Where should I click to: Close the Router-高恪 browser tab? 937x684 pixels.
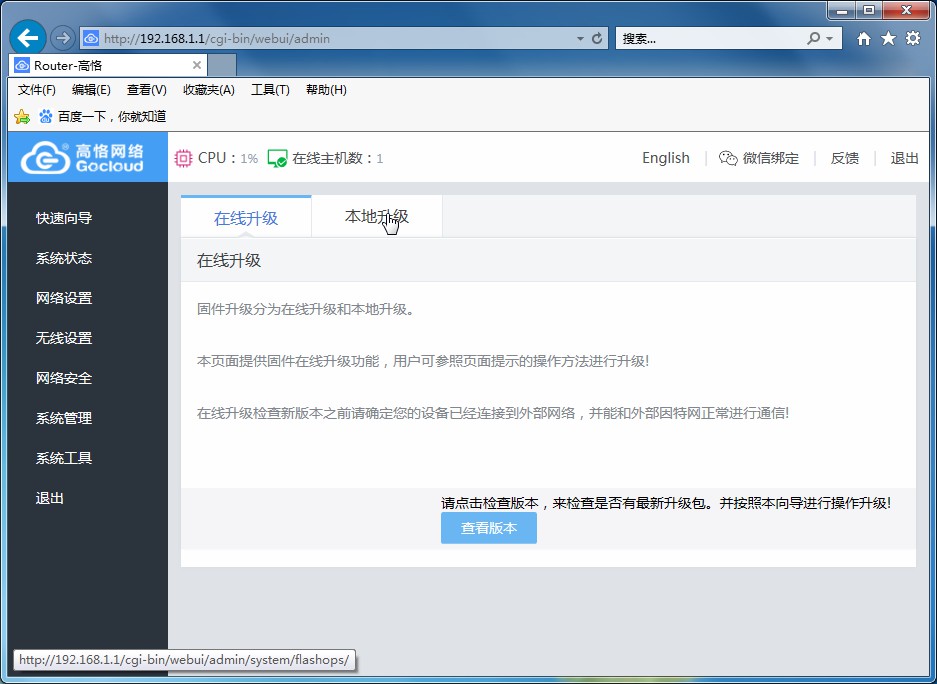click(197, 65)
